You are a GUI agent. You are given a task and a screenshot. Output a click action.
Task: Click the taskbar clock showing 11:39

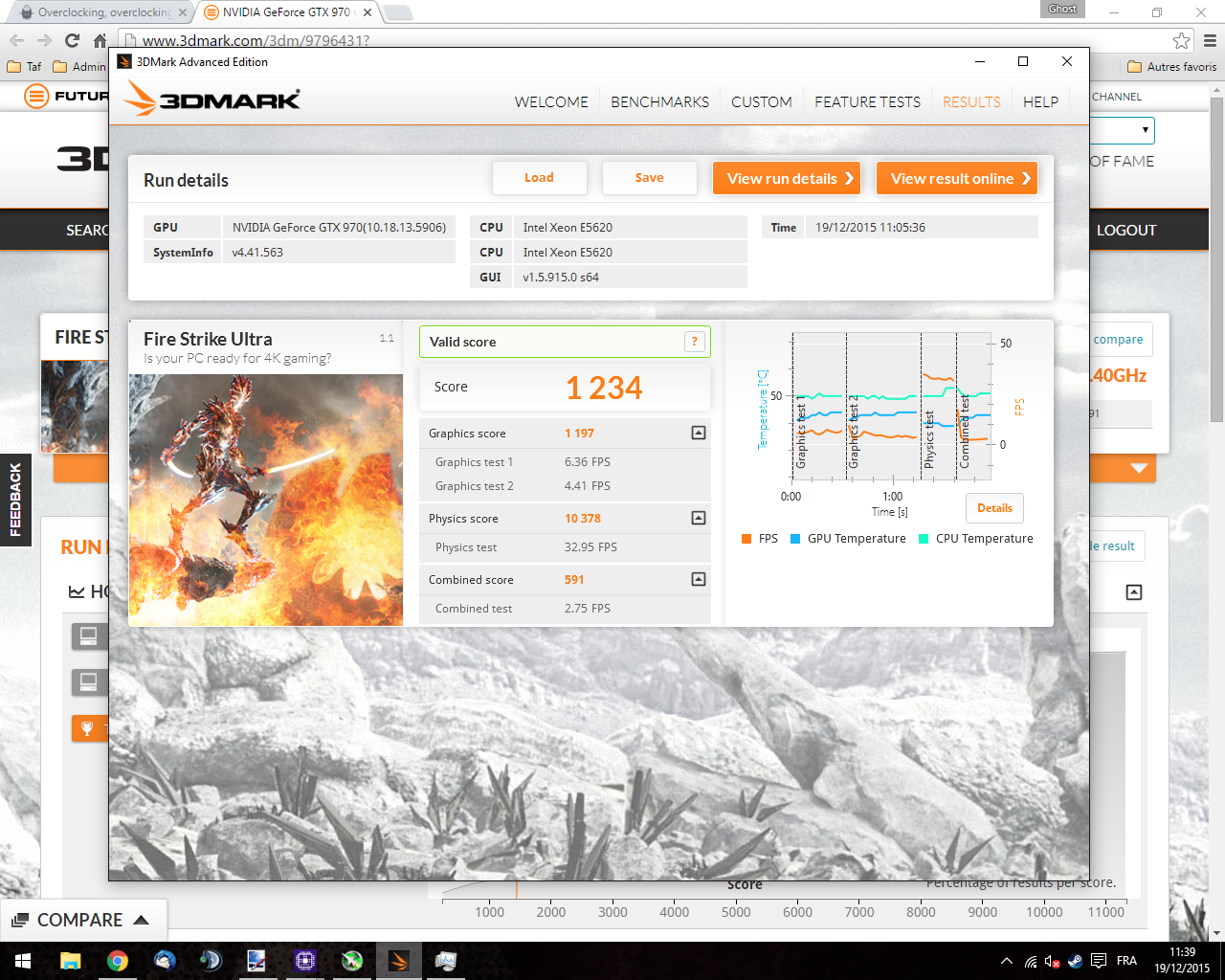1182,961
